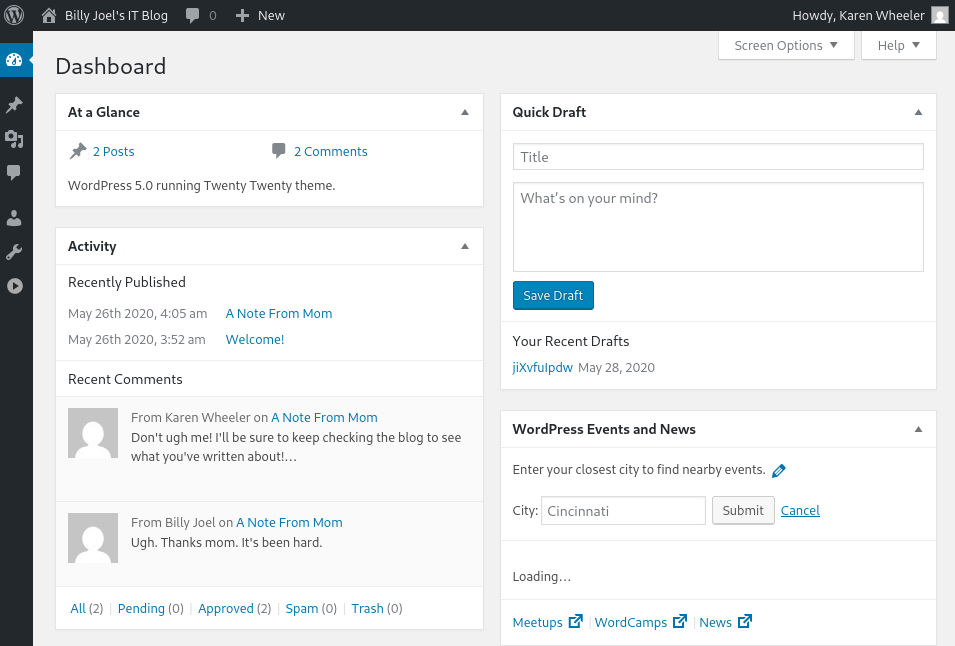This screenshot has width=955, height=646.
Task: Select the Dashboard gauge icon in sidebar
Action: coord(14,60)
